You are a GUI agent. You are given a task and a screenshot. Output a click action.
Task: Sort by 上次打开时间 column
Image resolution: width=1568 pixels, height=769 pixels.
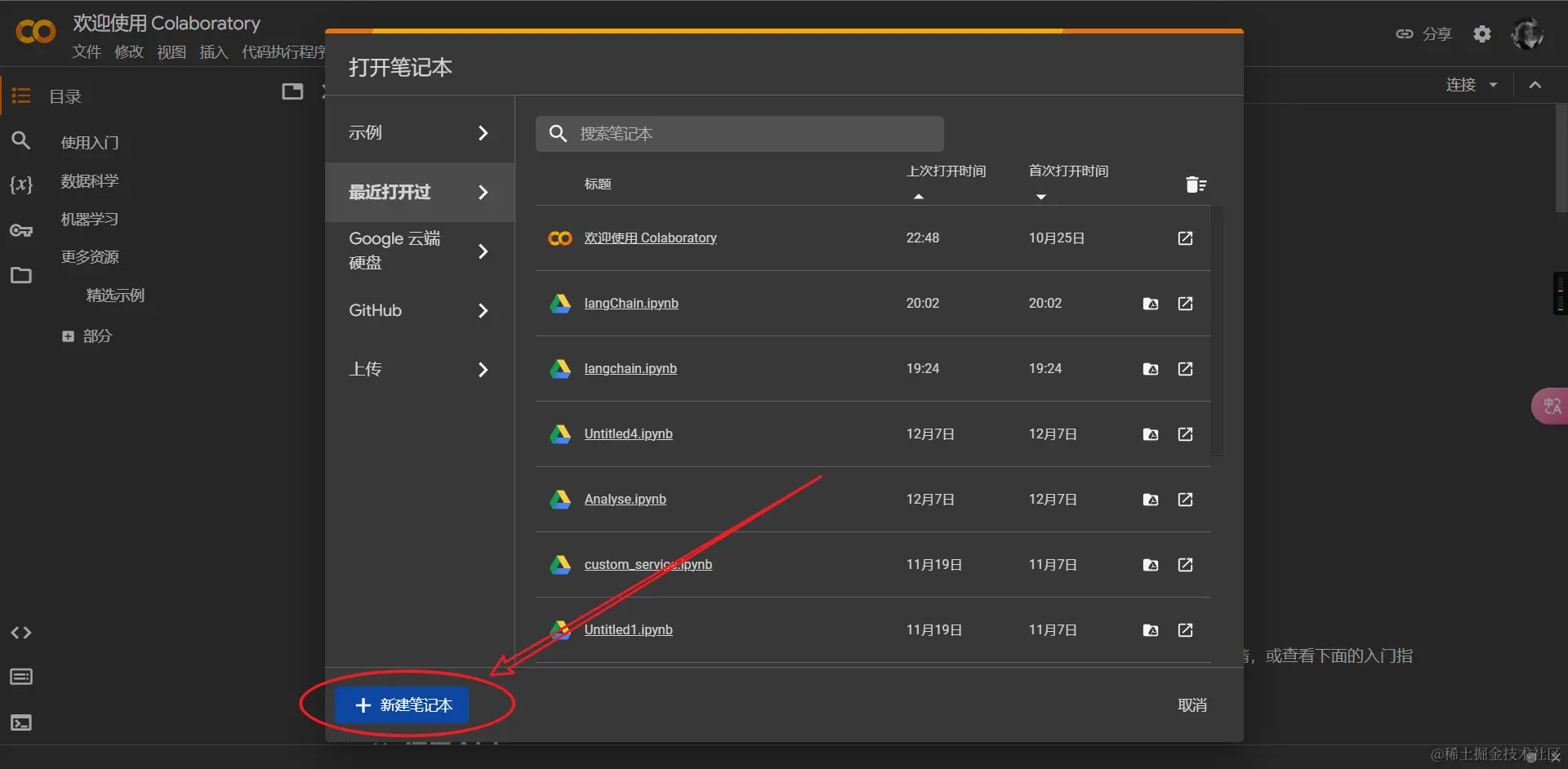tap(946, 171)
